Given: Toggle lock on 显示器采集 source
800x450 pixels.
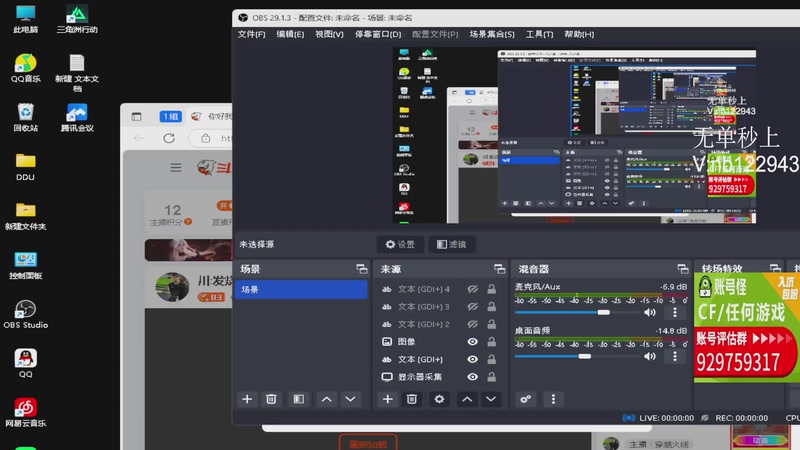Looking at the screenshot, I should tap(491, 377).
